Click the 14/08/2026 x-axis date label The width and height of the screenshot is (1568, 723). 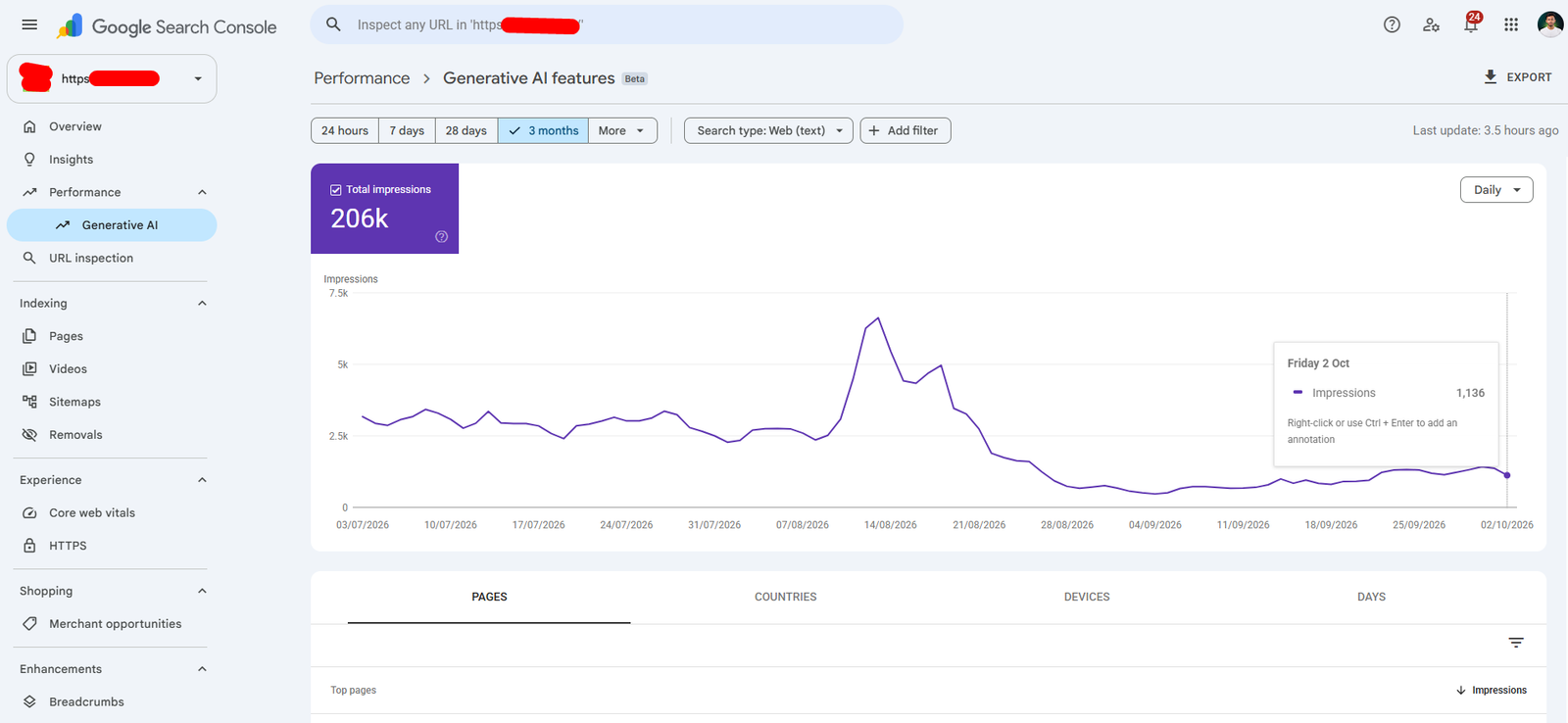pos(891,525)
